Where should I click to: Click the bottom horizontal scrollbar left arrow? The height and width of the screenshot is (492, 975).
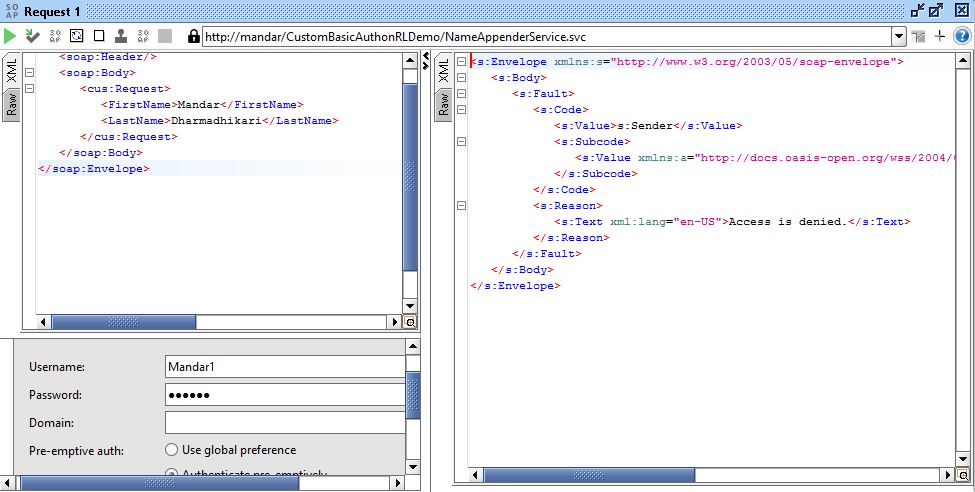tap(8, 483)
